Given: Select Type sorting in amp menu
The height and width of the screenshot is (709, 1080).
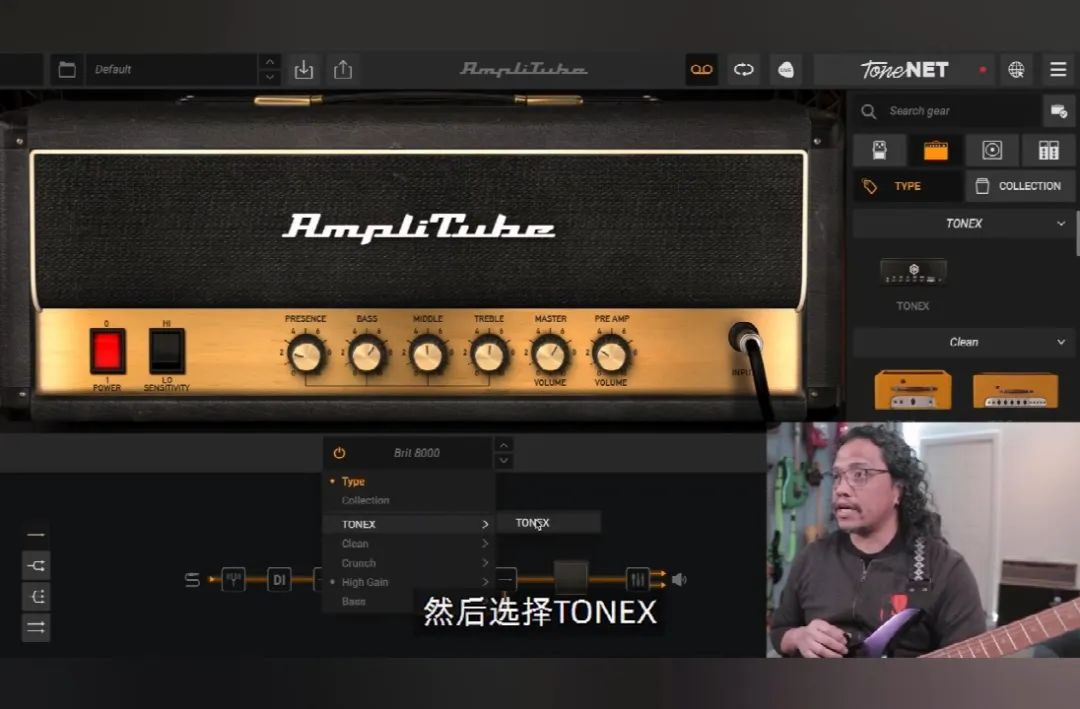Looking at the screenshot, I should point(353,482).
